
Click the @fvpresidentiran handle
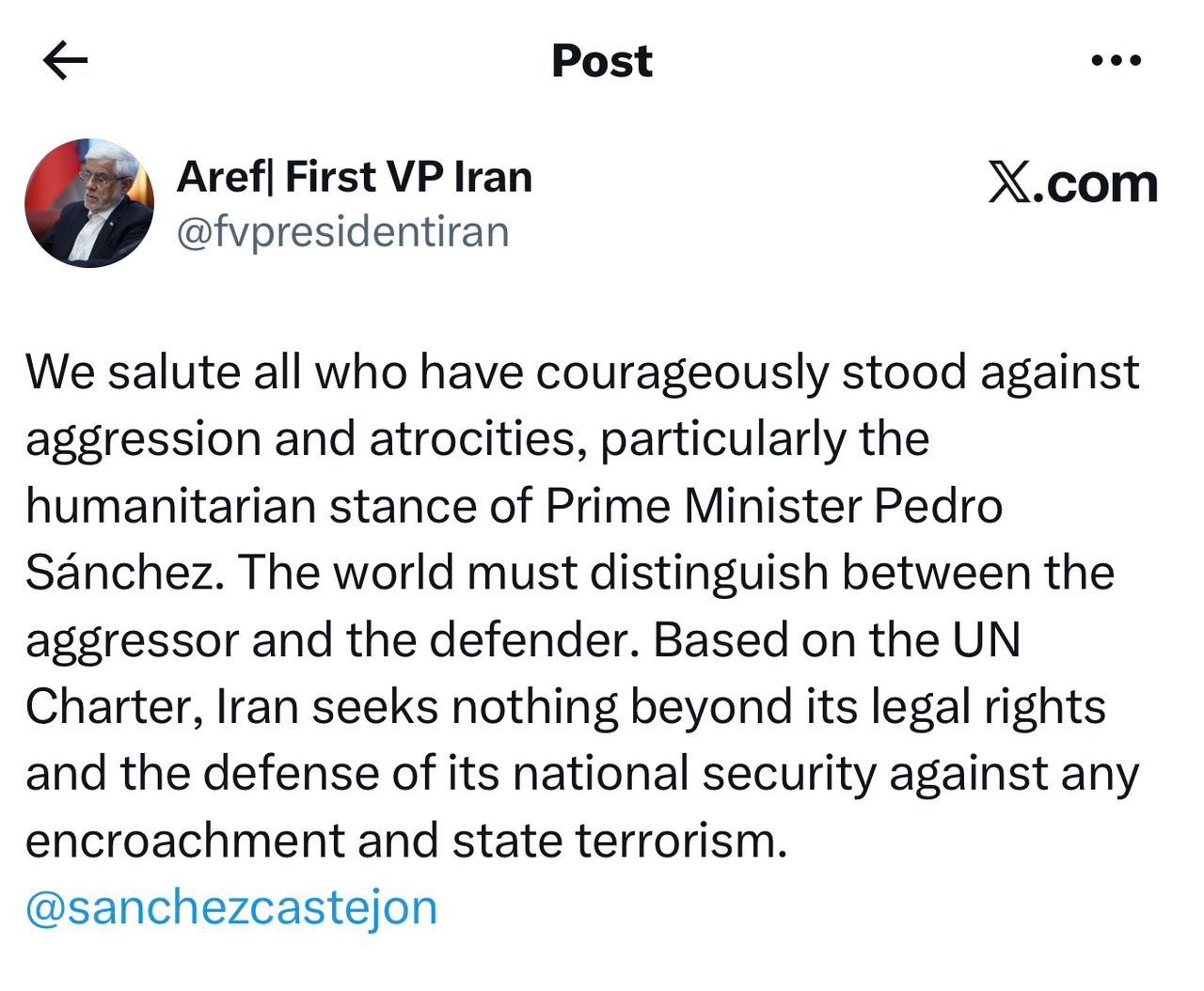pyautogui.click(x=342, y=231)
